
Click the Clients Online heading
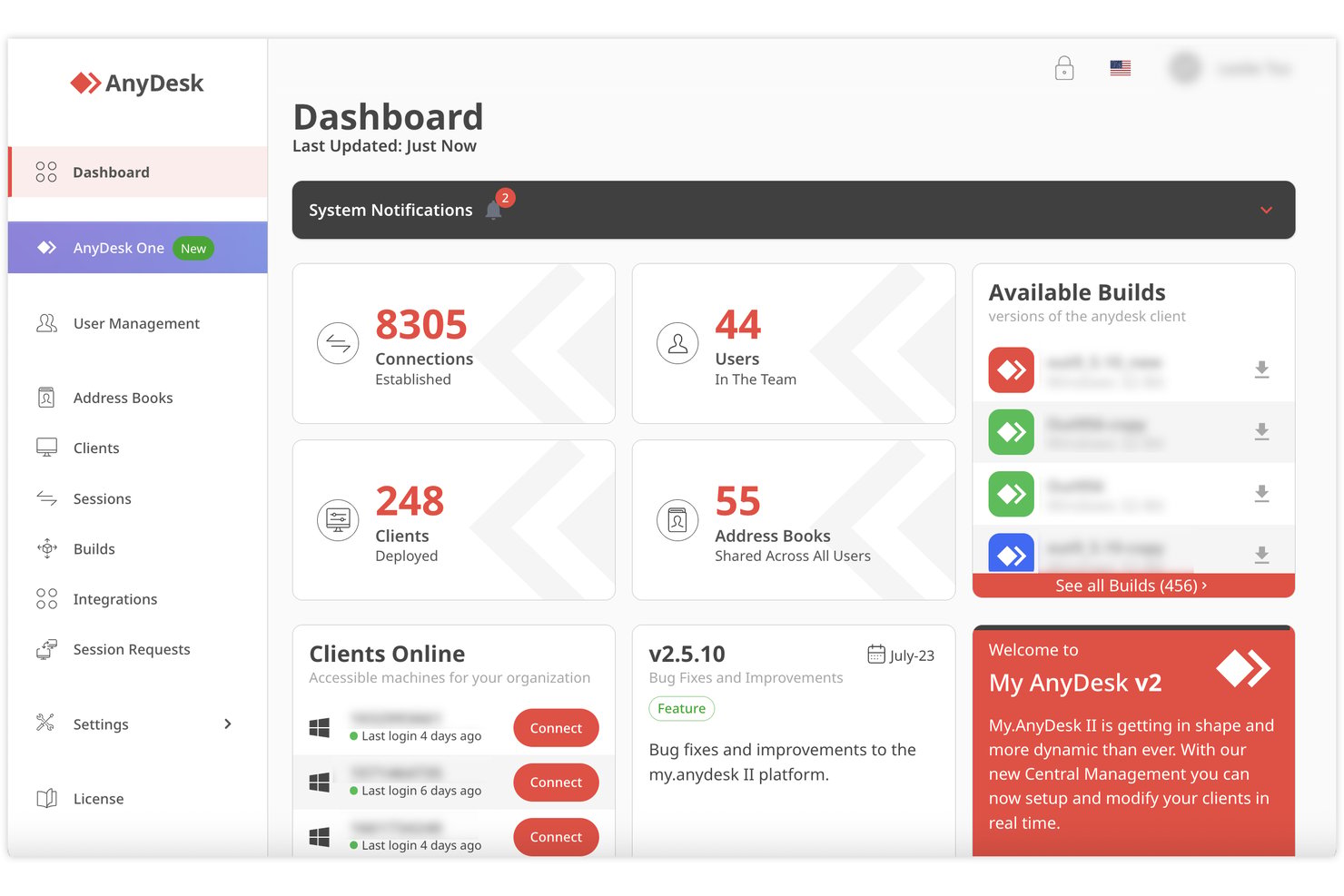[x=387, y=654]
